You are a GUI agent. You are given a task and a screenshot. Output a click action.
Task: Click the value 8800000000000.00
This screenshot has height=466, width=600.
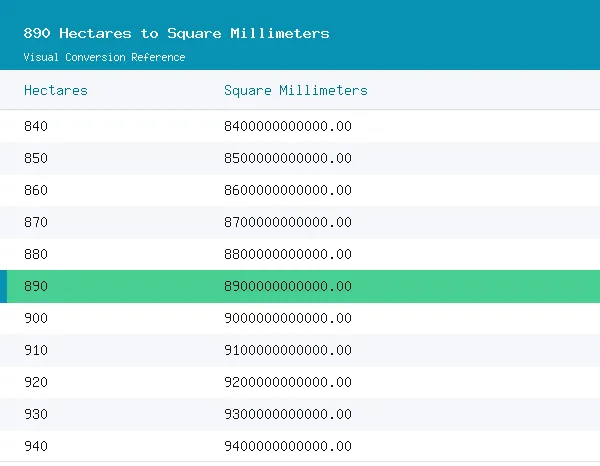pos(288,254)
